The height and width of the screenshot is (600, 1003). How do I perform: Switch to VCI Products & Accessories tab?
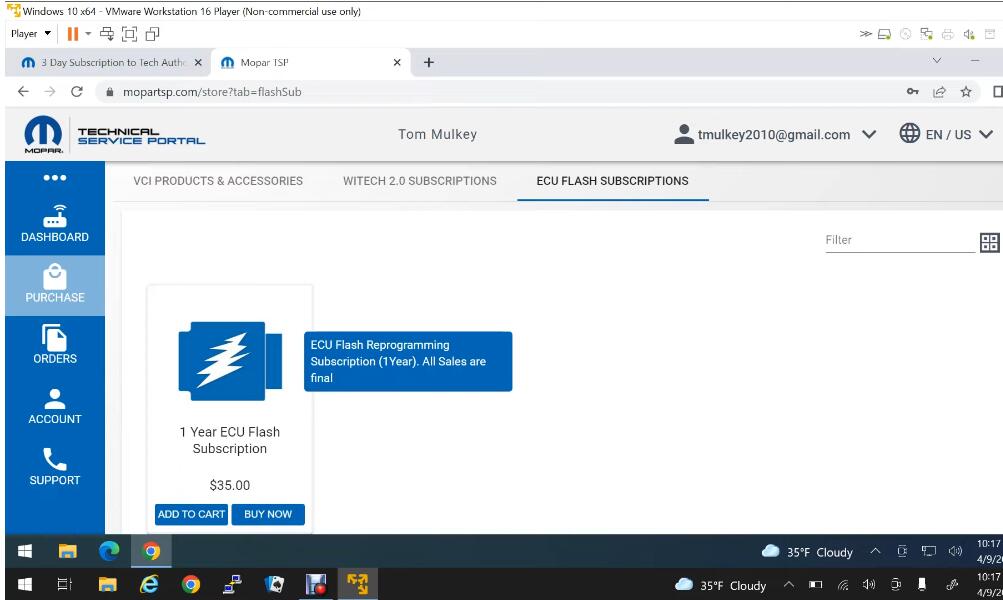coord(218,181)
